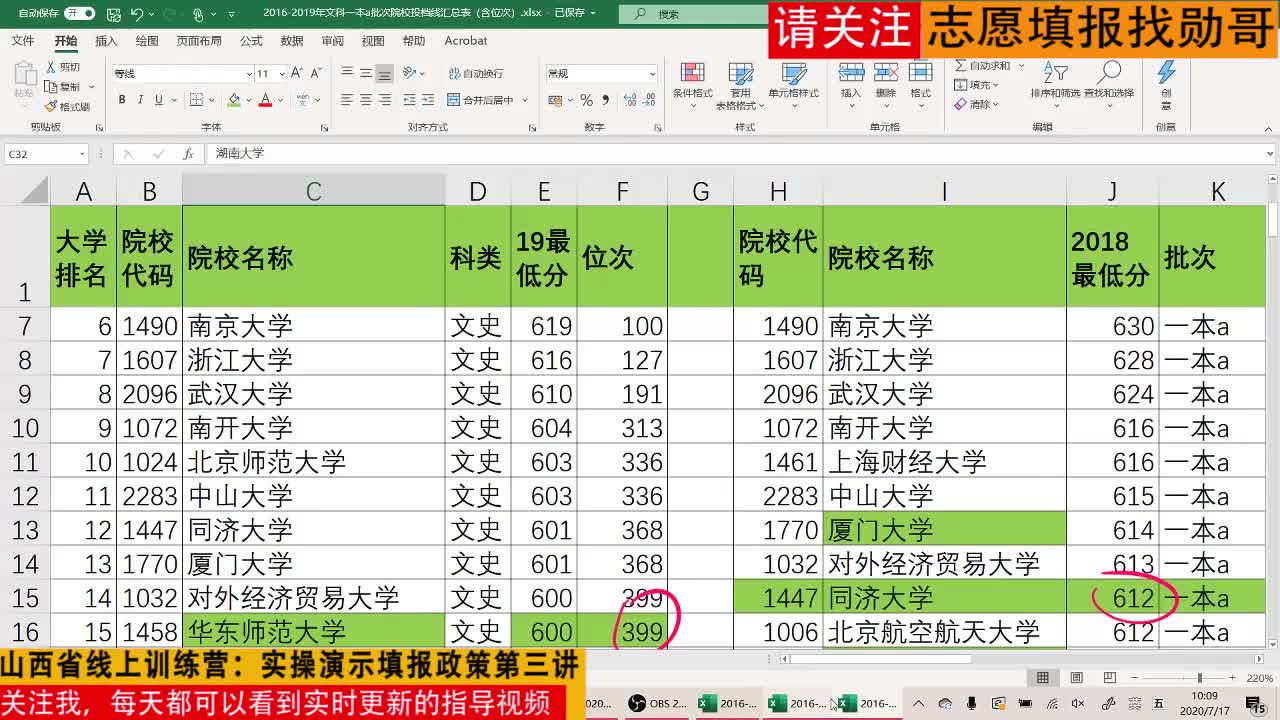Click the increase indent icon
This screenshot has height=720, width=1280.
(x=428, y=100)
